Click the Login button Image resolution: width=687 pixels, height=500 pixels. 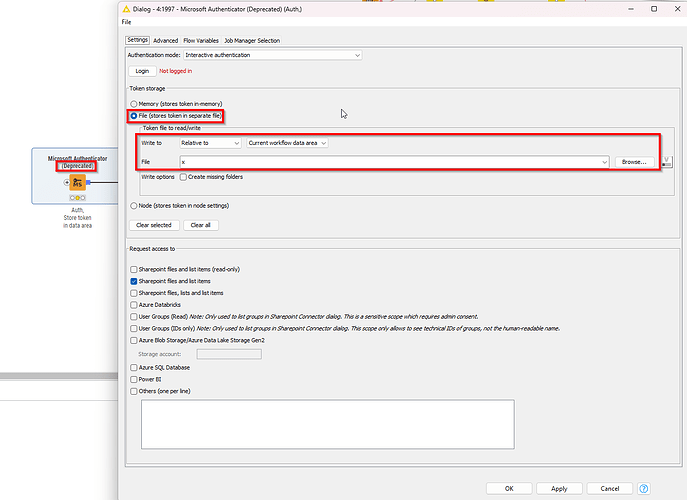click(x=142, y=71)
